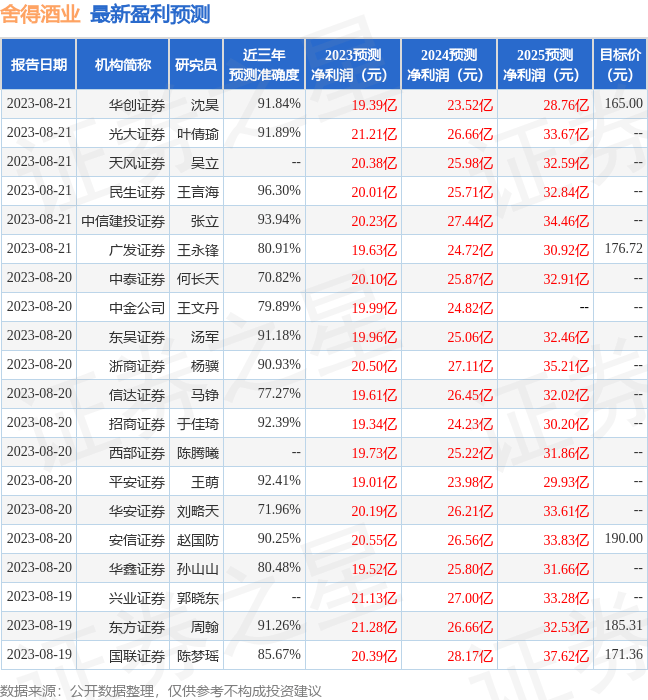Click 2024 forecast 24.82亿
This screenshot has width=648, height=700.
pyautogui.click(x=470, y=308)
